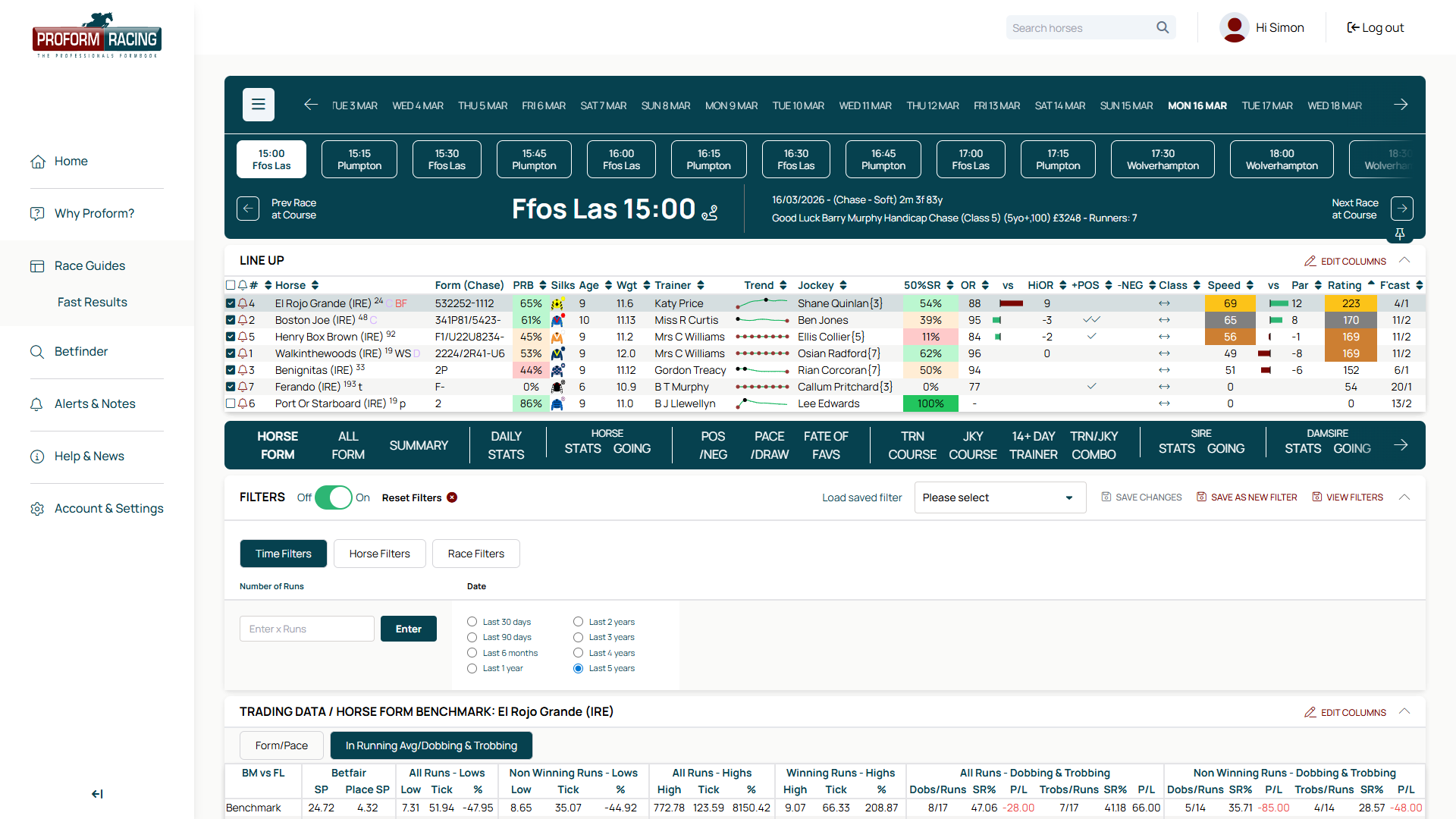Click the Enter x Runs input field

pos(307,629)
